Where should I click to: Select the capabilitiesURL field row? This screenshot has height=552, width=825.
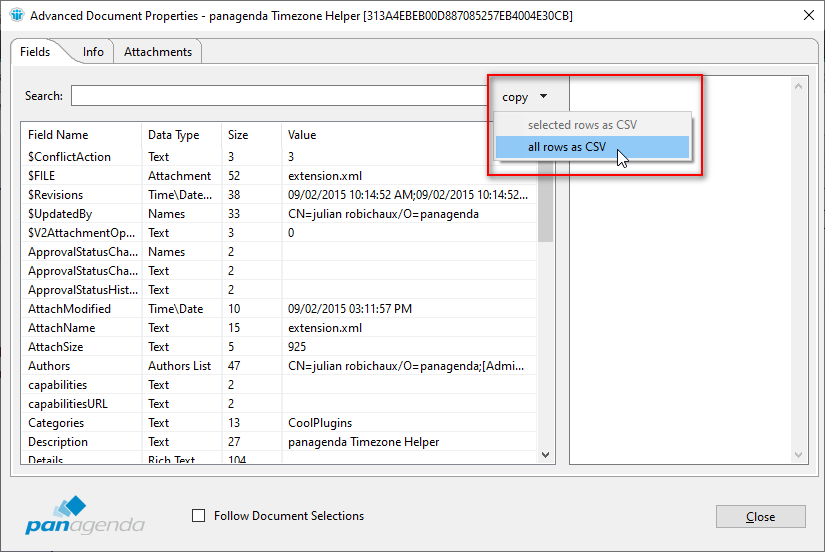pos(279,404)
